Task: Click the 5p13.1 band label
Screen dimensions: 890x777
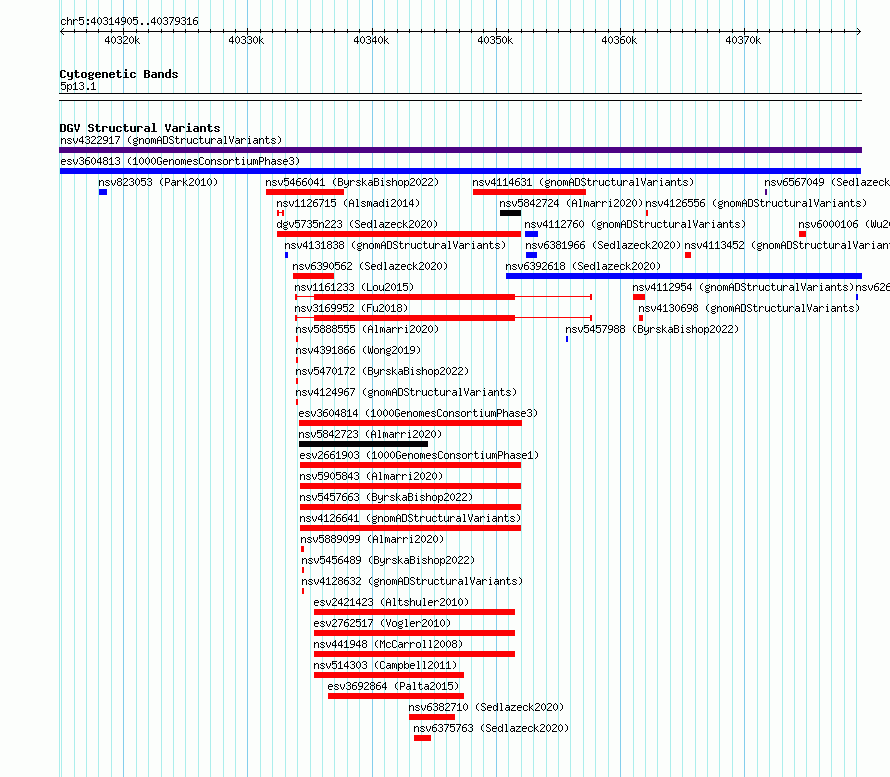Action: click(78, 87)
